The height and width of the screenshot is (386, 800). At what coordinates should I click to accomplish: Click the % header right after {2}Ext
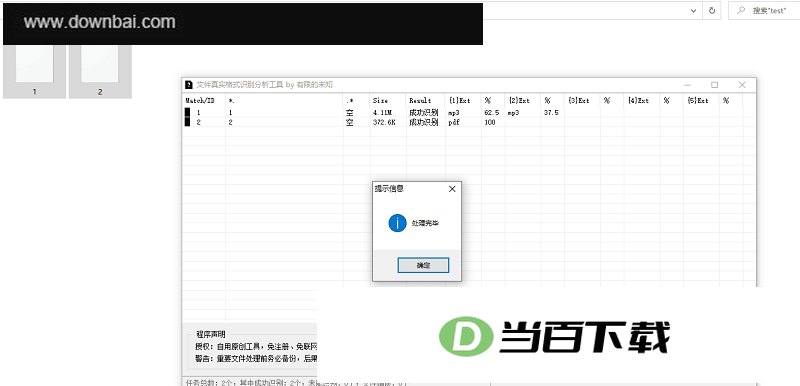click(x=553, y=100)
